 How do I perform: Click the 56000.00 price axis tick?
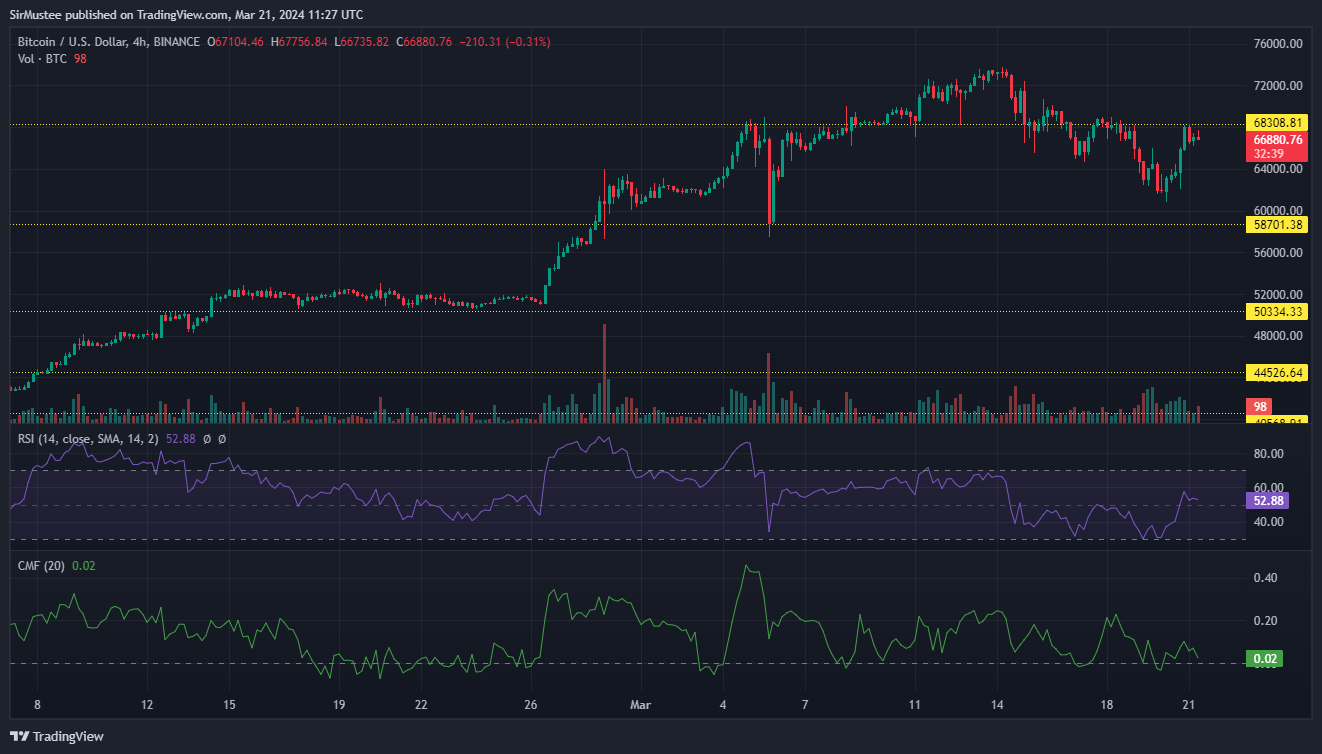click(x=1277, y=253)
